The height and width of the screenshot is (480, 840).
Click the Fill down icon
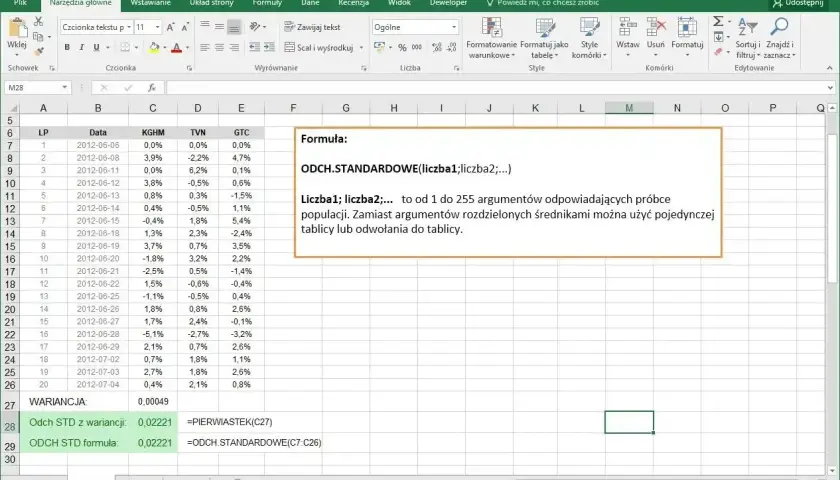click(718, 37)
